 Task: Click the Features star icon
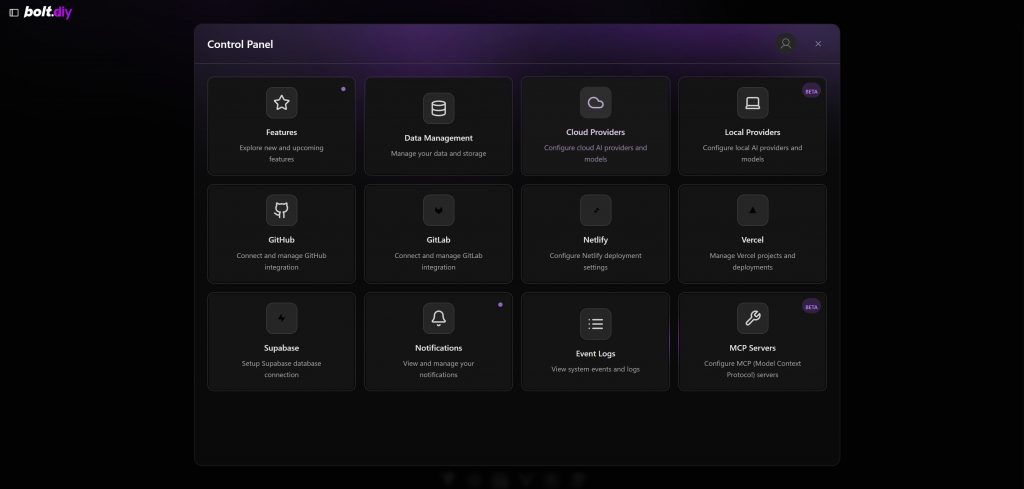click(x=281, y=102)
